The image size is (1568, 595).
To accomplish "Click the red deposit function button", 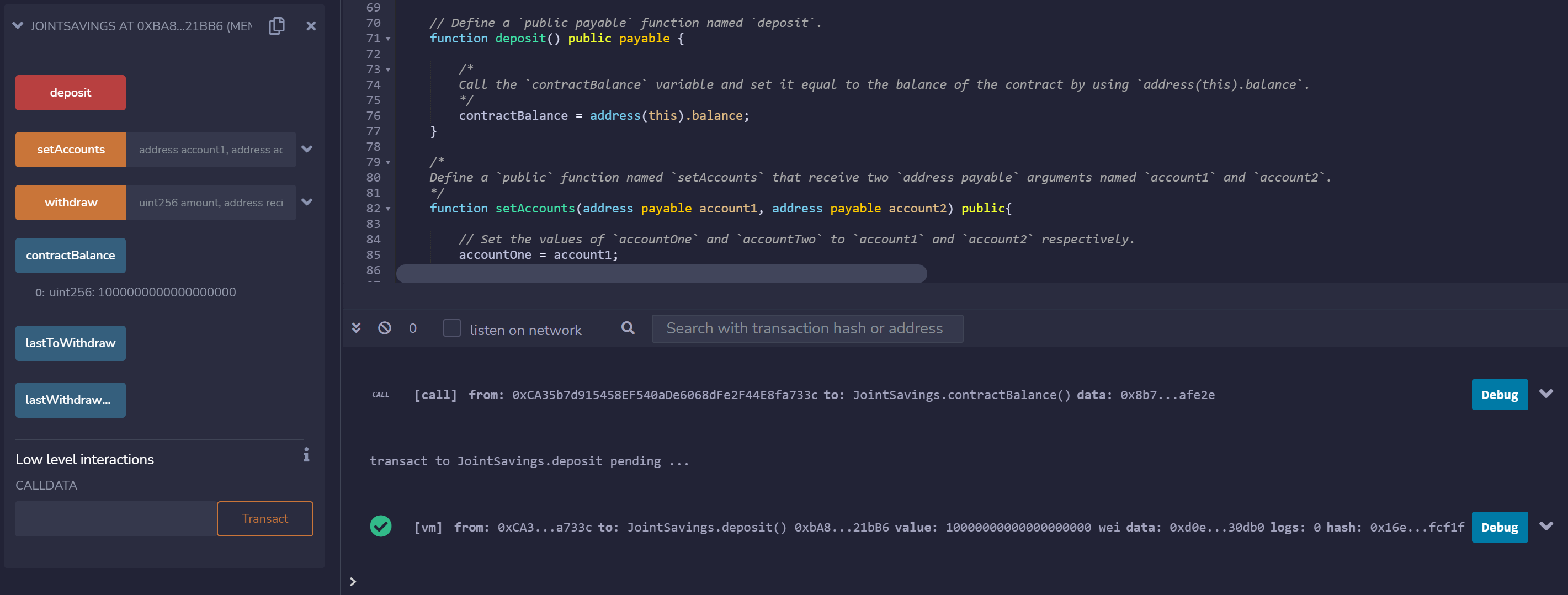I will click(71, 93).
